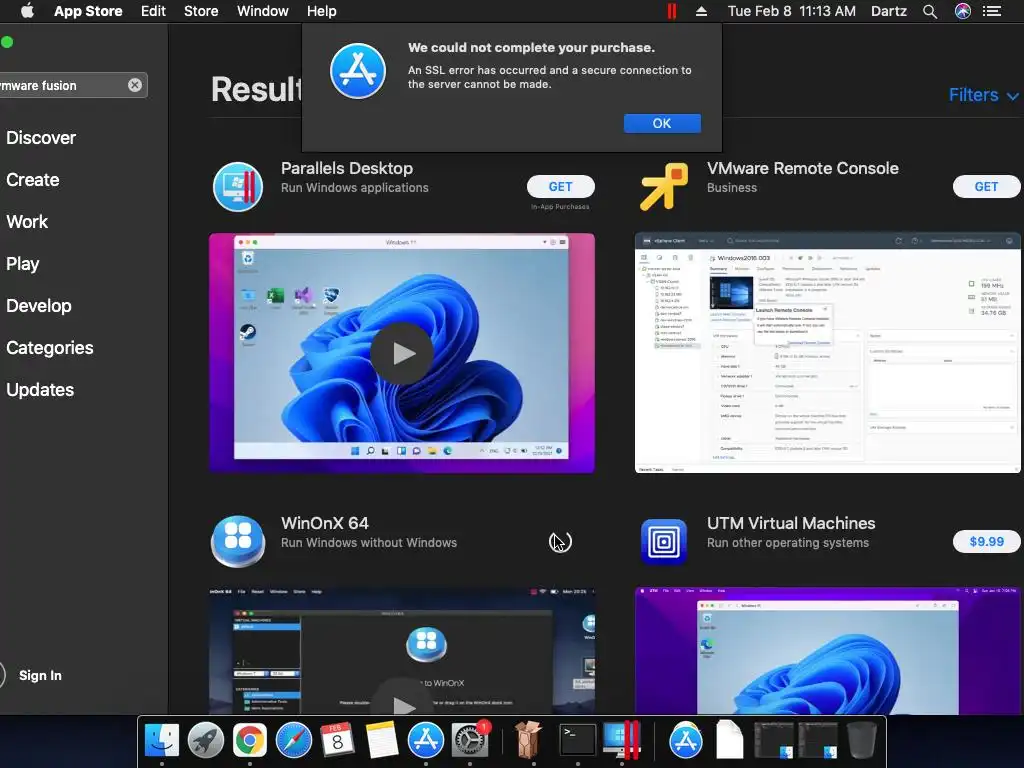This screenshot has width=1024, height=768.
Task: Launch Google Chrome from the Dock
Action: pyautogui.click(x=250, y=741)
